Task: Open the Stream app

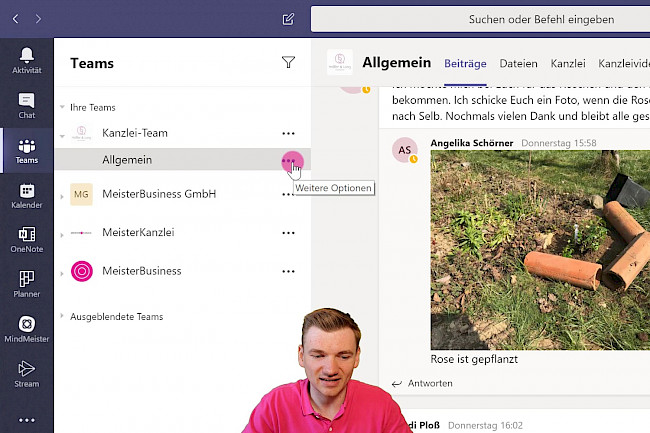Action: pyautogui.click(x=26, y=375)
